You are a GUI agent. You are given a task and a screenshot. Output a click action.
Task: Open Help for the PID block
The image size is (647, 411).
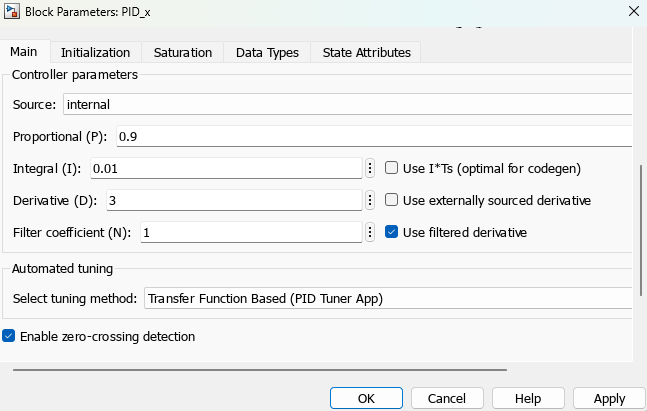(528, 398)
